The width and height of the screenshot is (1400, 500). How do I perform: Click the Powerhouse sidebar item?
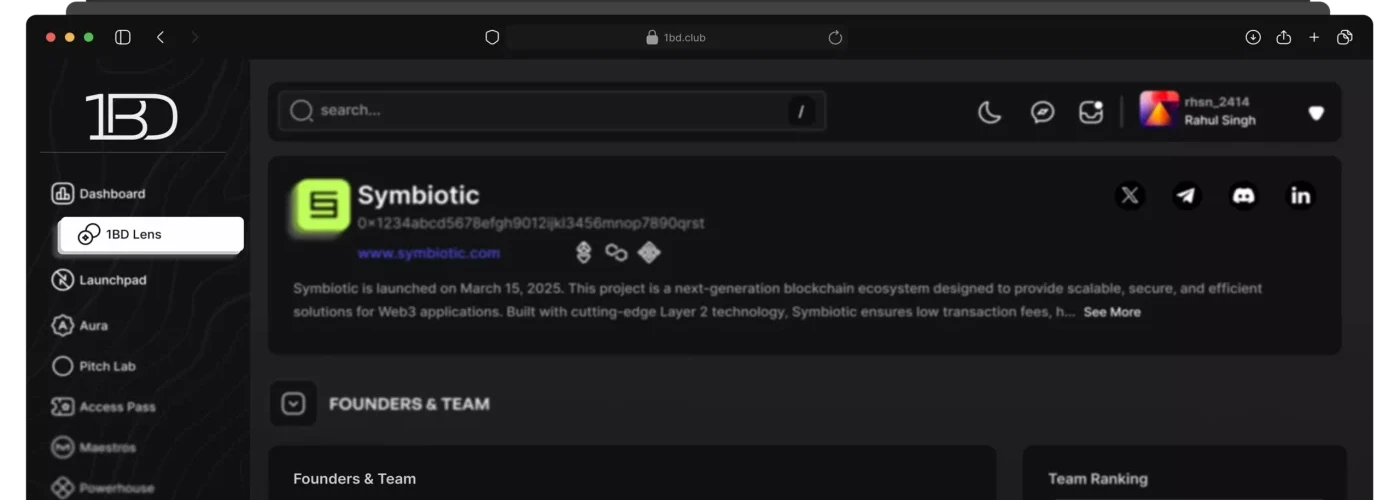click(102, 488)
